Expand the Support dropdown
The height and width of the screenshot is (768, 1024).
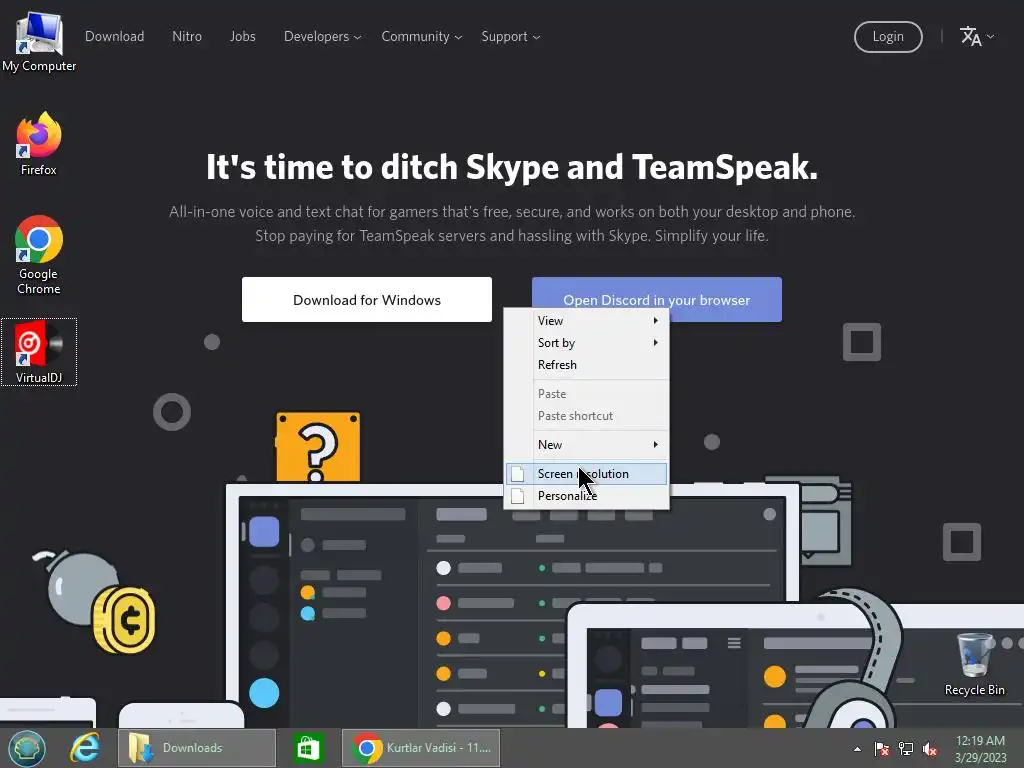tap(511, 37)
